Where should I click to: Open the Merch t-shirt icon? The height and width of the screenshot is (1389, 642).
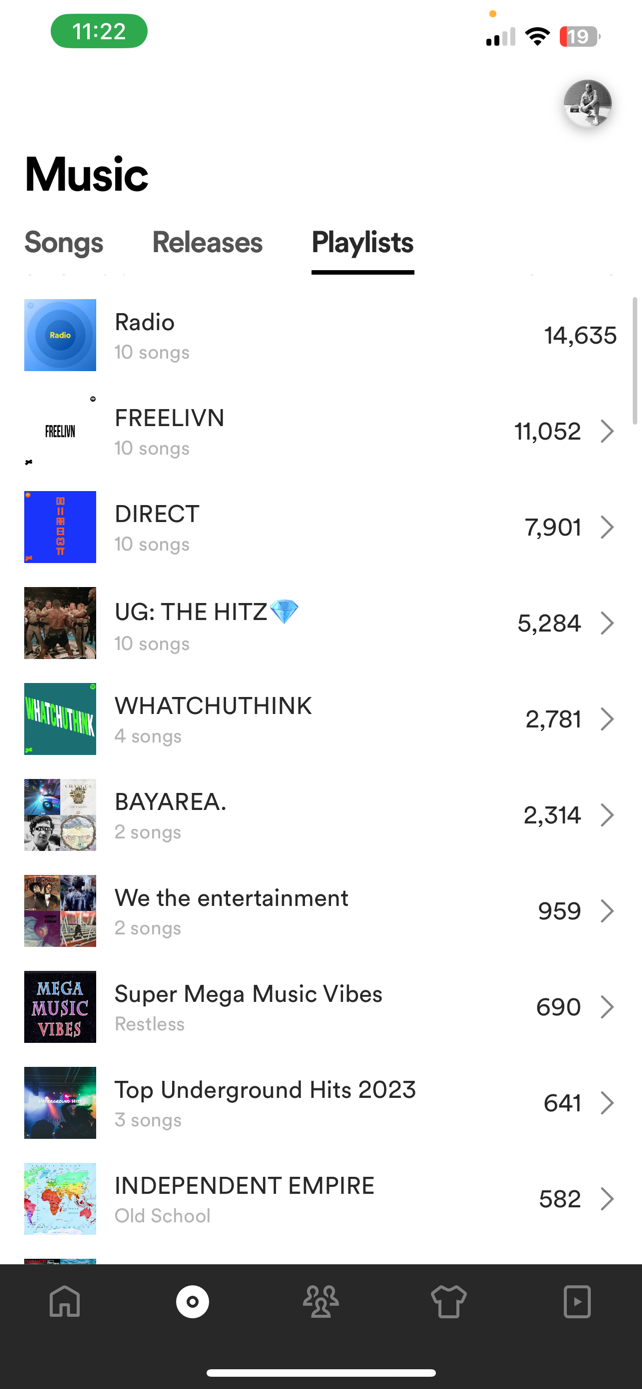449,1301
